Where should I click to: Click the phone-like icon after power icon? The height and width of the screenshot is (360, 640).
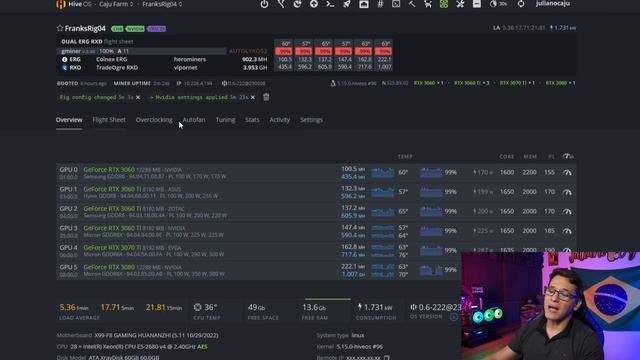[x=281, y=4]
